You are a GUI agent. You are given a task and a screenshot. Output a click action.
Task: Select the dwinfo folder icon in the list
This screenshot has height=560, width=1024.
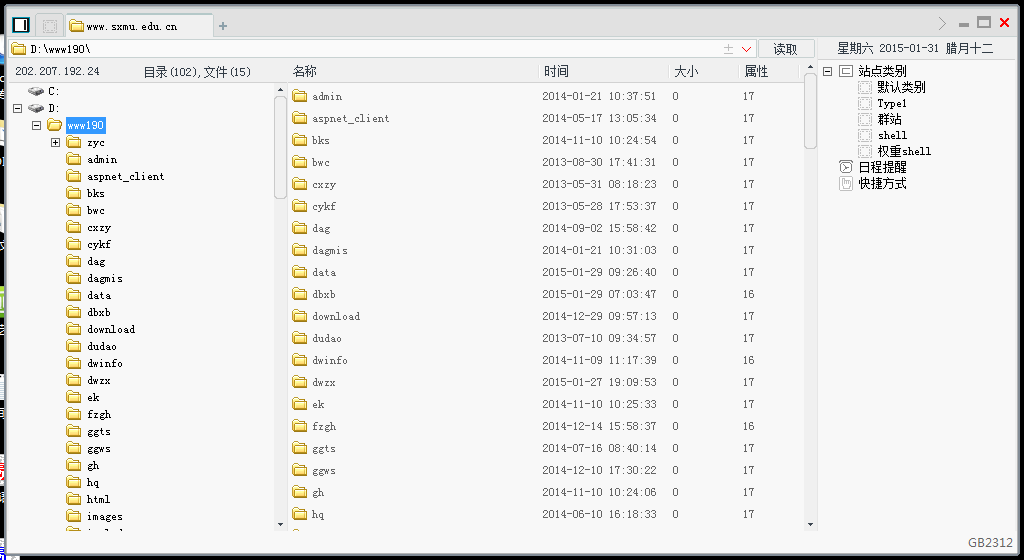pyautogui.click(x=300, y=360)
